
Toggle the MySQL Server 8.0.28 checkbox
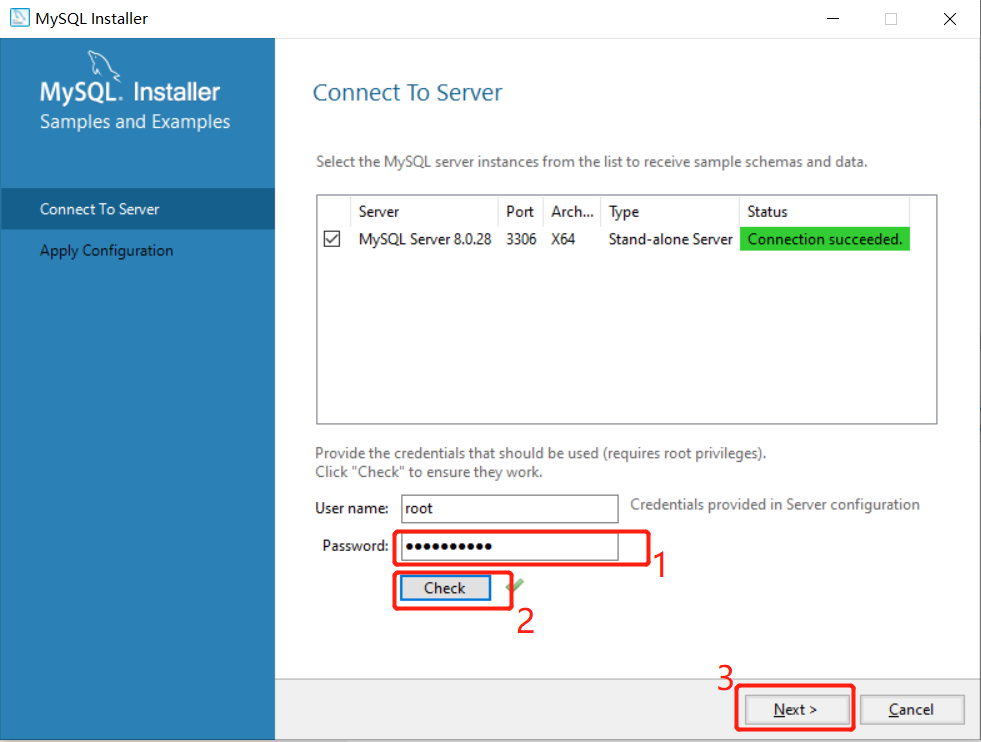[332, 239]
